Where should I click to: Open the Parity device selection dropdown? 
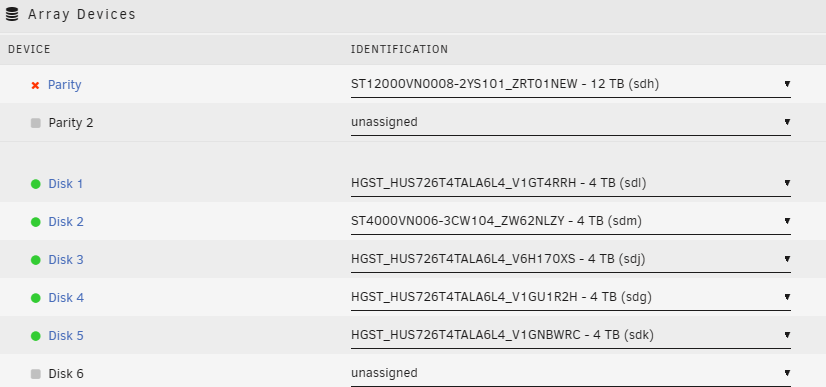[x=571, y=84]
